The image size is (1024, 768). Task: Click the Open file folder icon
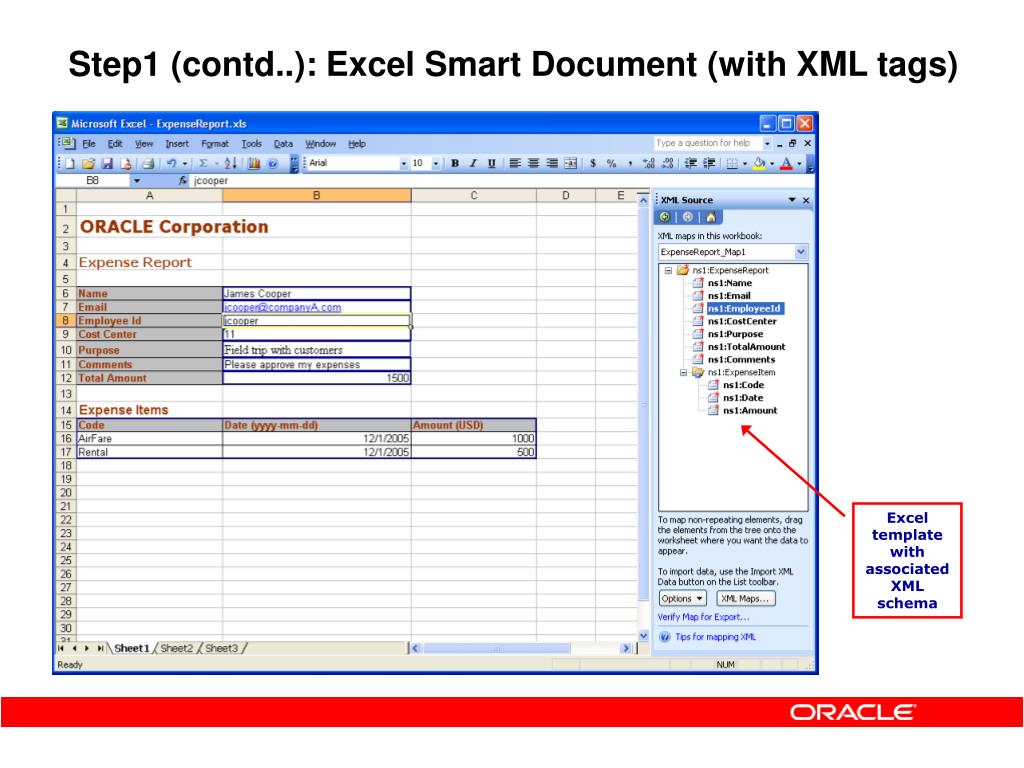(x=89, y=163)
